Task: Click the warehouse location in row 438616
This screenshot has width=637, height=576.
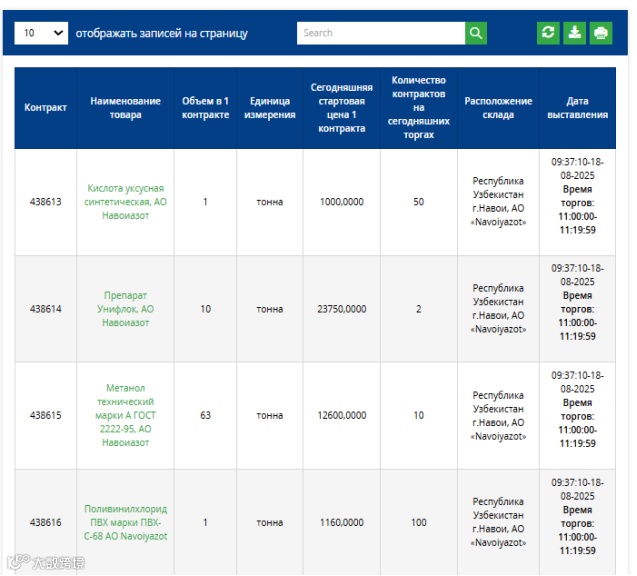Action: [498, 522]
